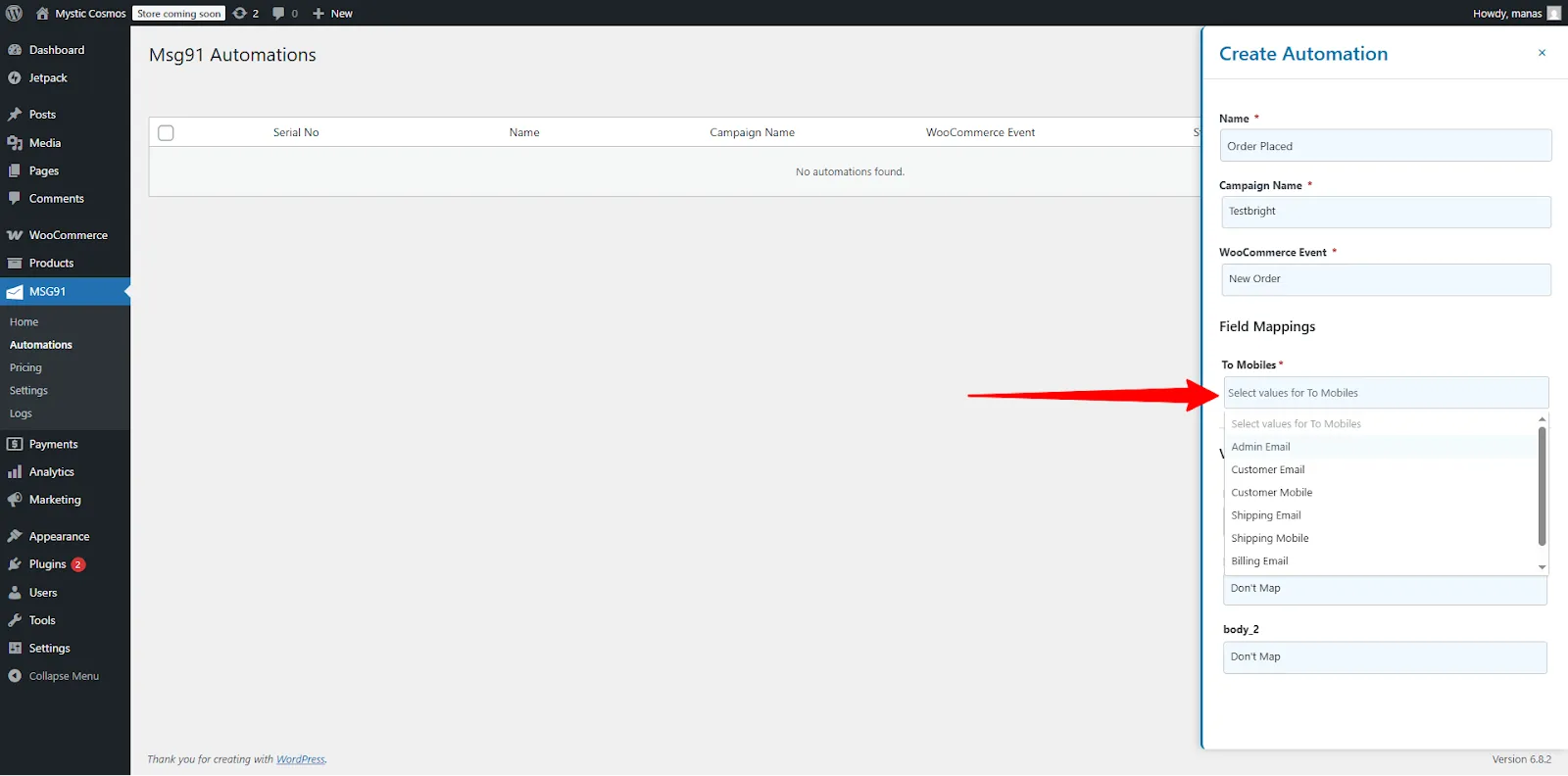Click the Plugins plug icon
Viewport: 1568px width, 776px height.
[x=15, y=564]
